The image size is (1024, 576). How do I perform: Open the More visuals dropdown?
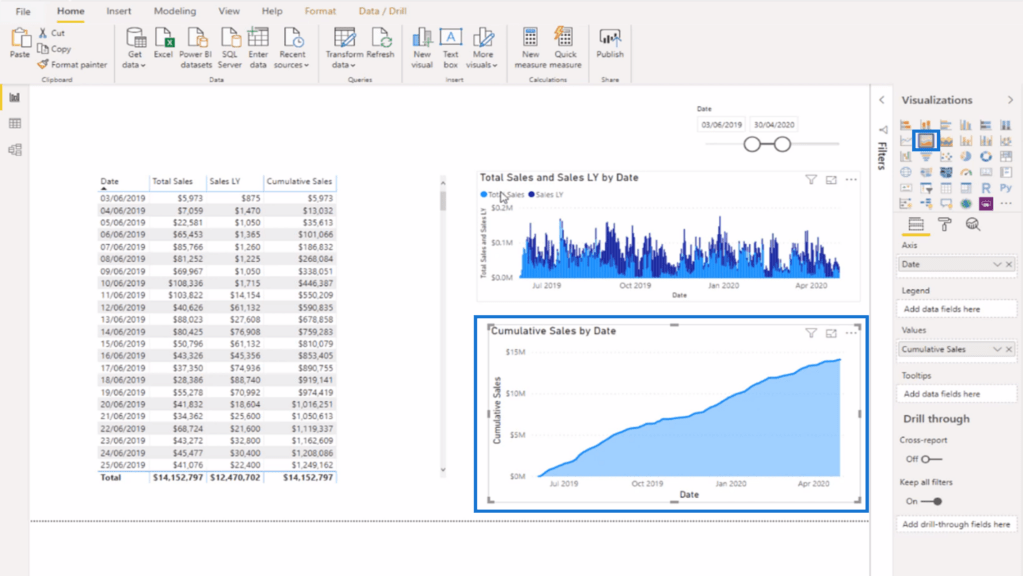coord(483,48)
